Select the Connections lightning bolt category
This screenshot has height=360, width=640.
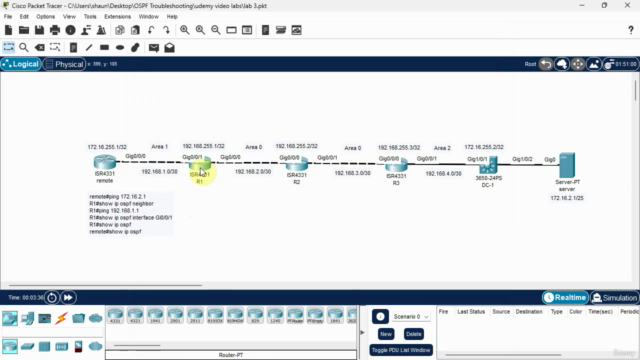tap(61, 318)
